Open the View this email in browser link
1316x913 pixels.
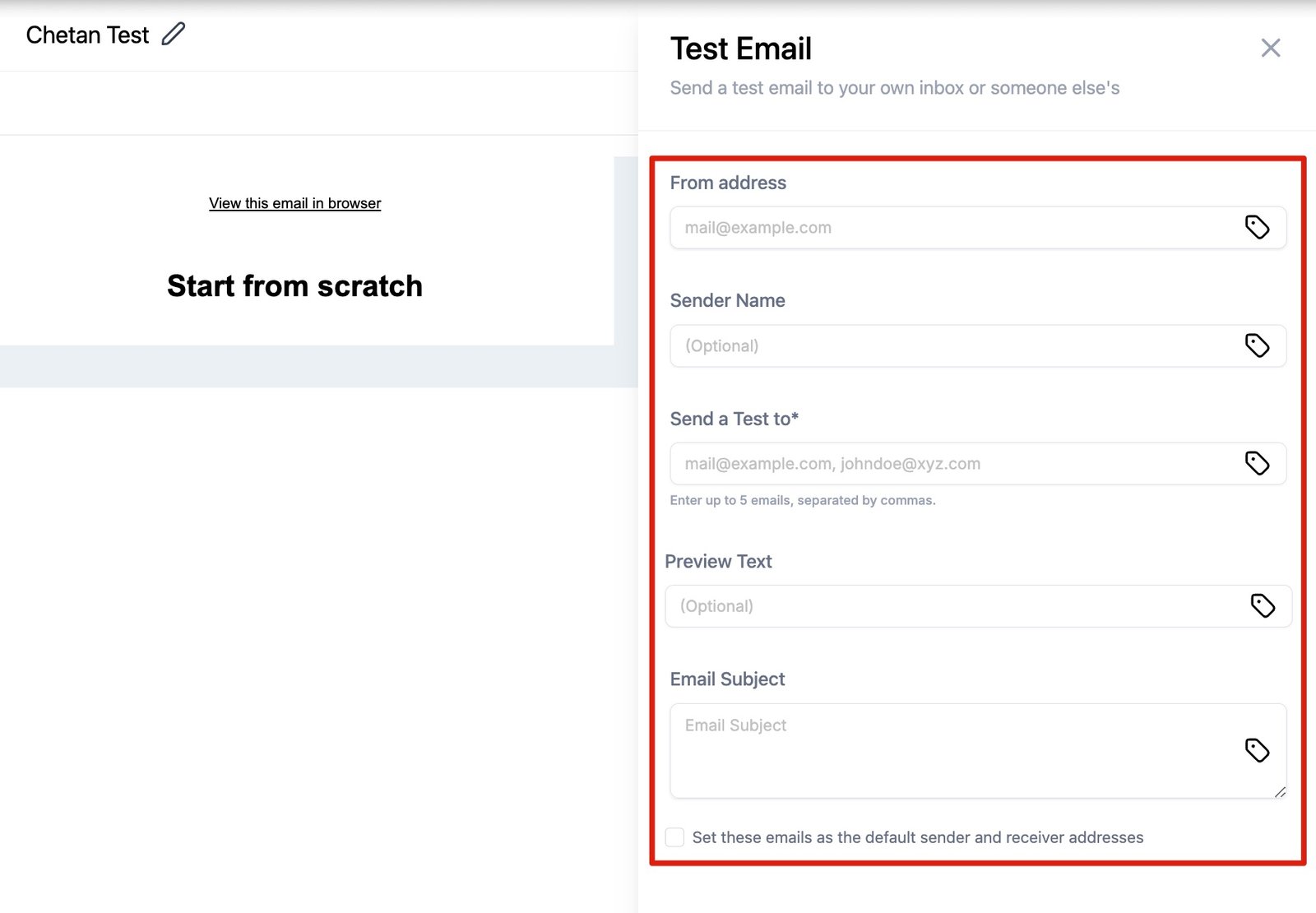(294, 203)
